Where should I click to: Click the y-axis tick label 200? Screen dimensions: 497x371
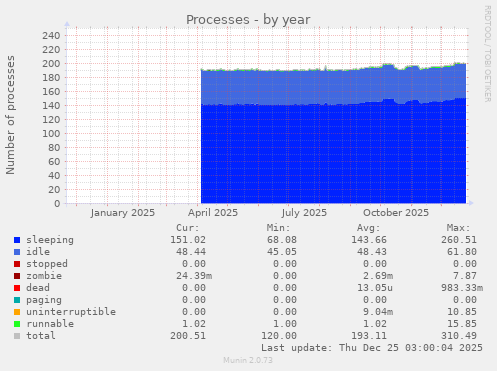tap(51, 64)
